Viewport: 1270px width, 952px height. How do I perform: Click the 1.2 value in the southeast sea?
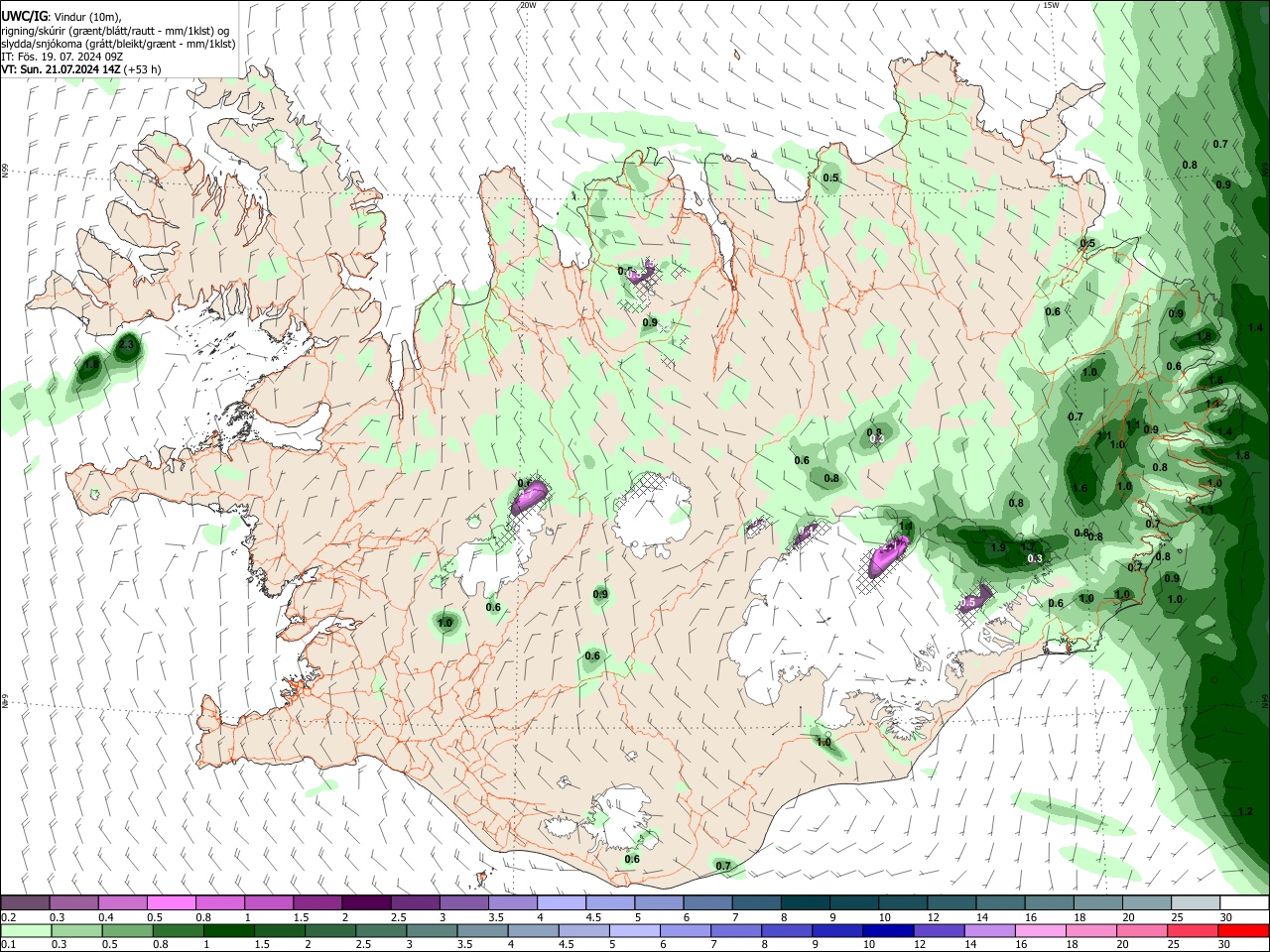1245,811
